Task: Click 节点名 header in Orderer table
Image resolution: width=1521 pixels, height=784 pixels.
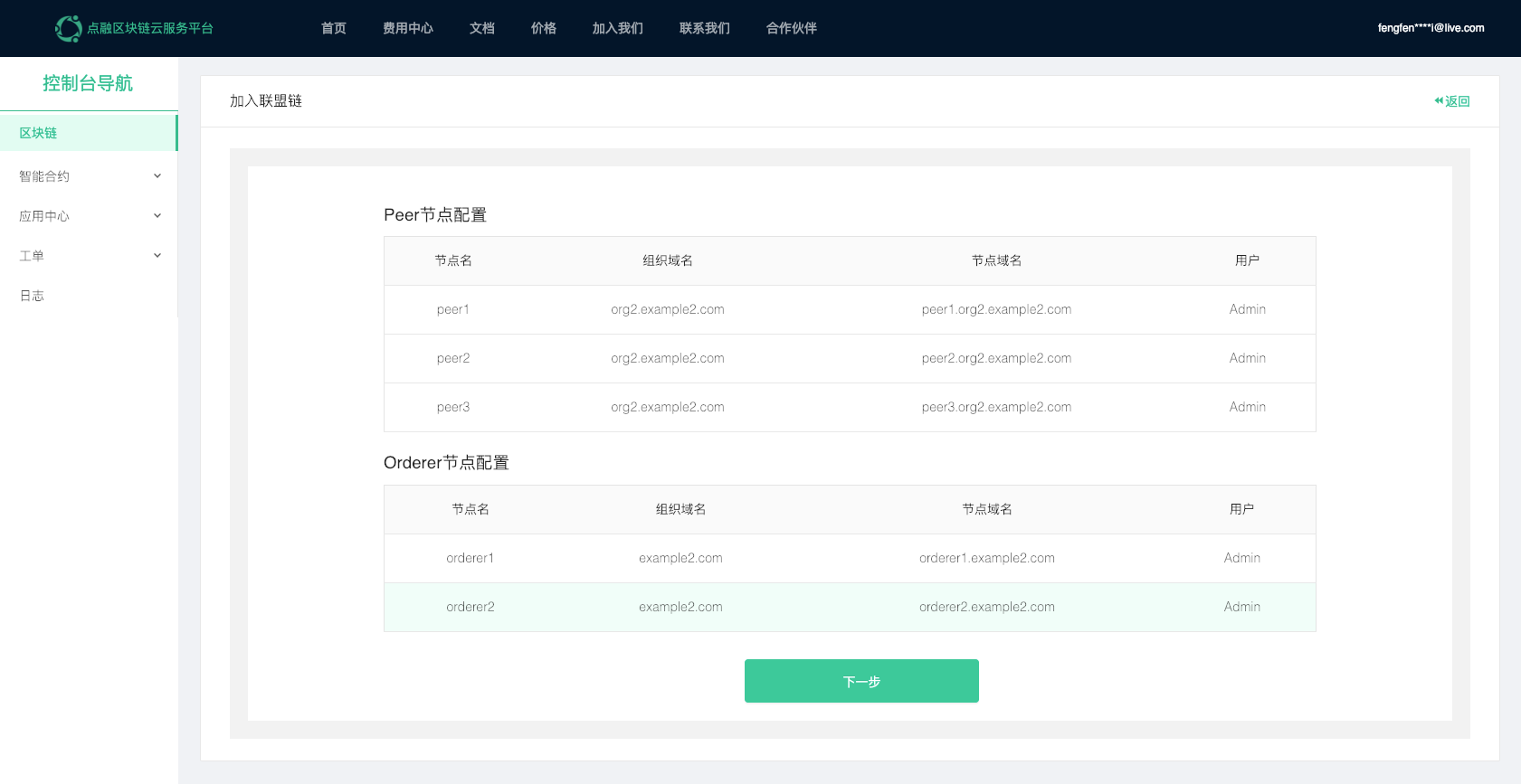Action: pyautogui.click(x=471, y=509)
